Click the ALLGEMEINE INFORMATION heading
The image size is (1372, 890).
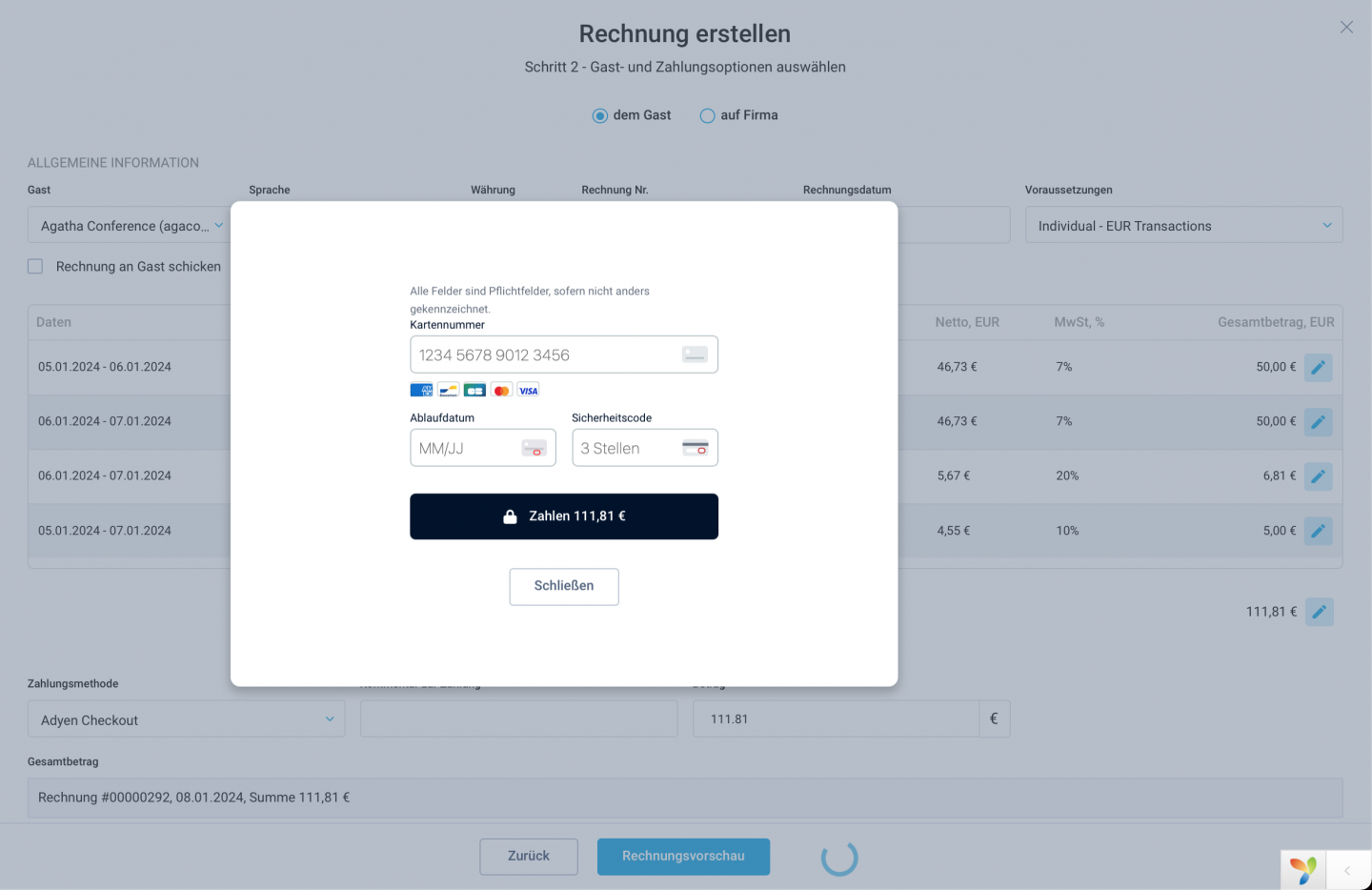[113, 163]
